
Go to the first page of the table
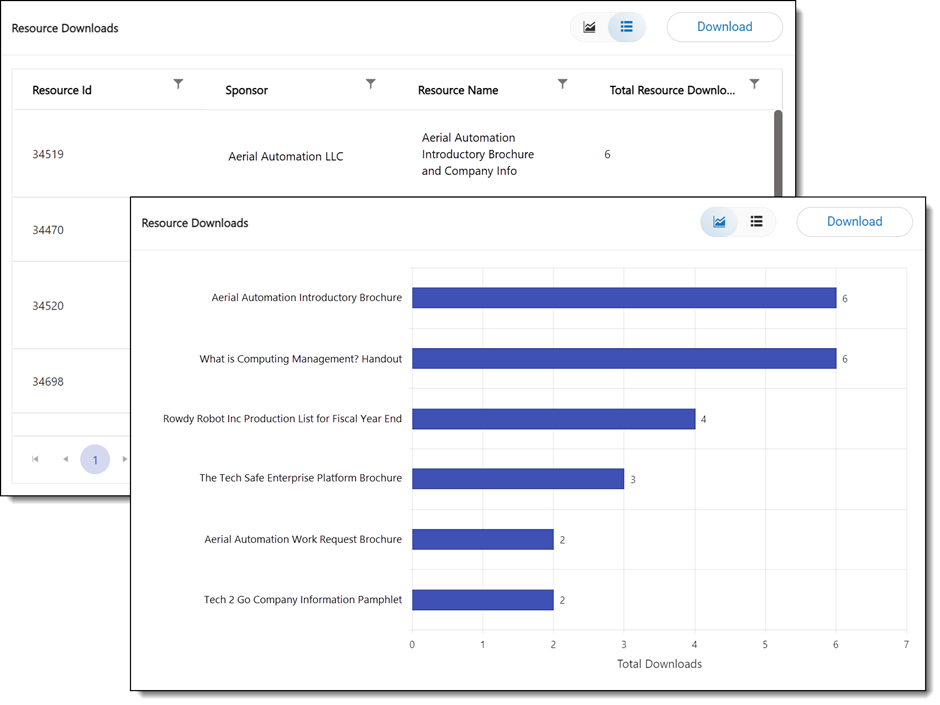tap(36, 460)
